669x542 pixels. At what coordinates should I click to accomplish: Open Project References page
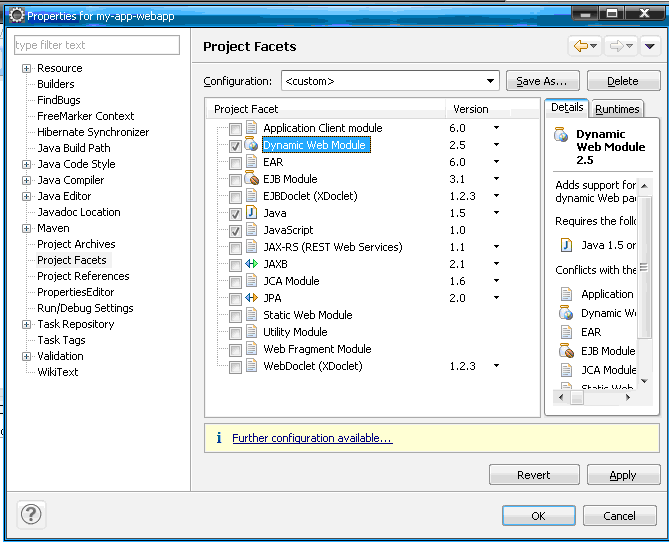click(83, 276)
